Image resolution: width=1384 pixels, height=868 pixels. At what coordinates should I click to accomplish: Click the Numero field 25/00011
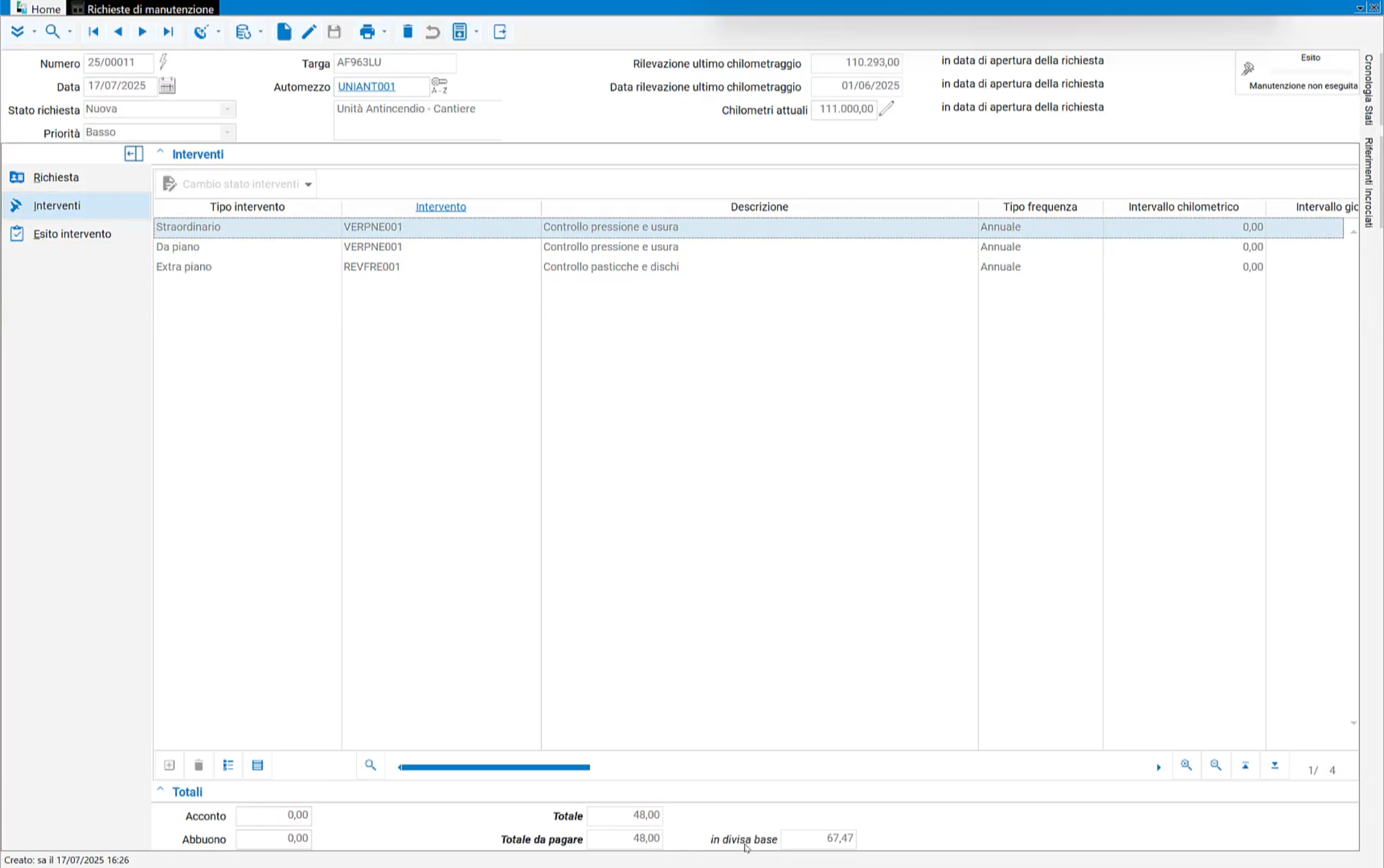pyautogui.click(x=119, y=62)
